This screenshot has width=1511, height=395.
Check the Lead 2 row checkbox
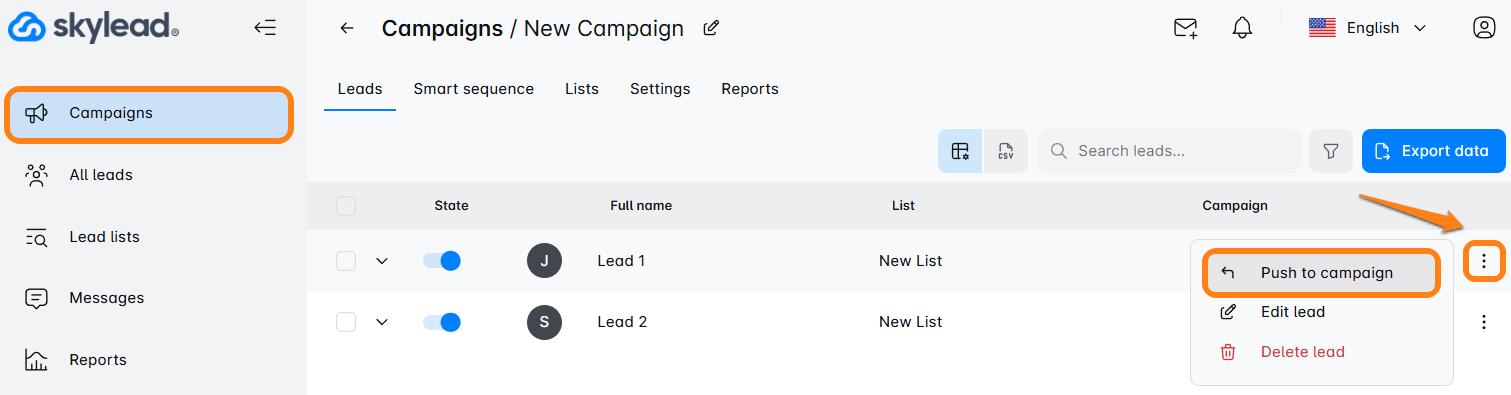(x=346, y=322)
